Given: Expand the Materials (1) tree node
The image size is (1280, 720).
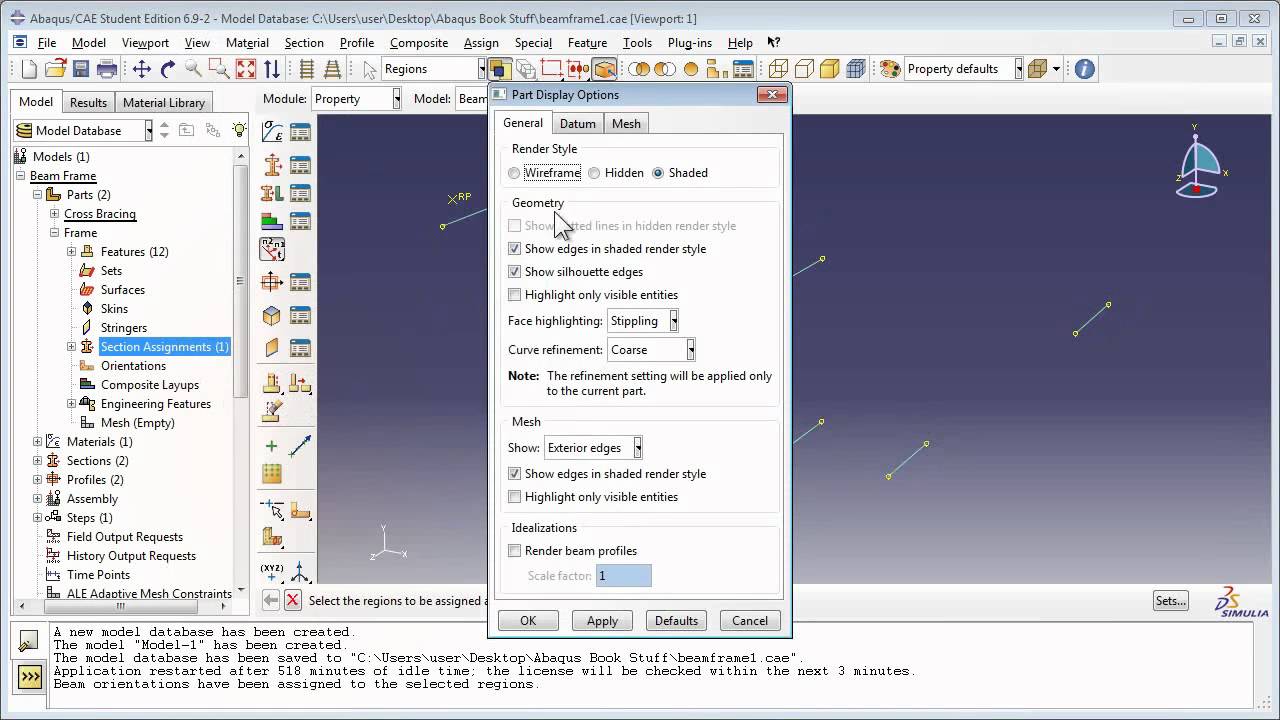Looking at the screenshot, I should tap(38, 442).
